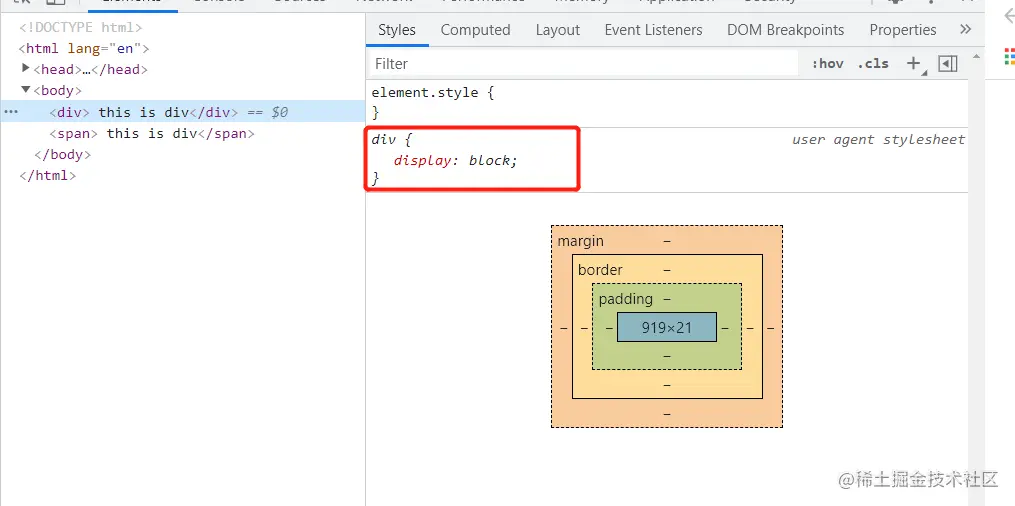Click the user agent stylesheet label
The width and height of the screenshot is (1015, 506).
pyautogui.click(x=878, y=140)
